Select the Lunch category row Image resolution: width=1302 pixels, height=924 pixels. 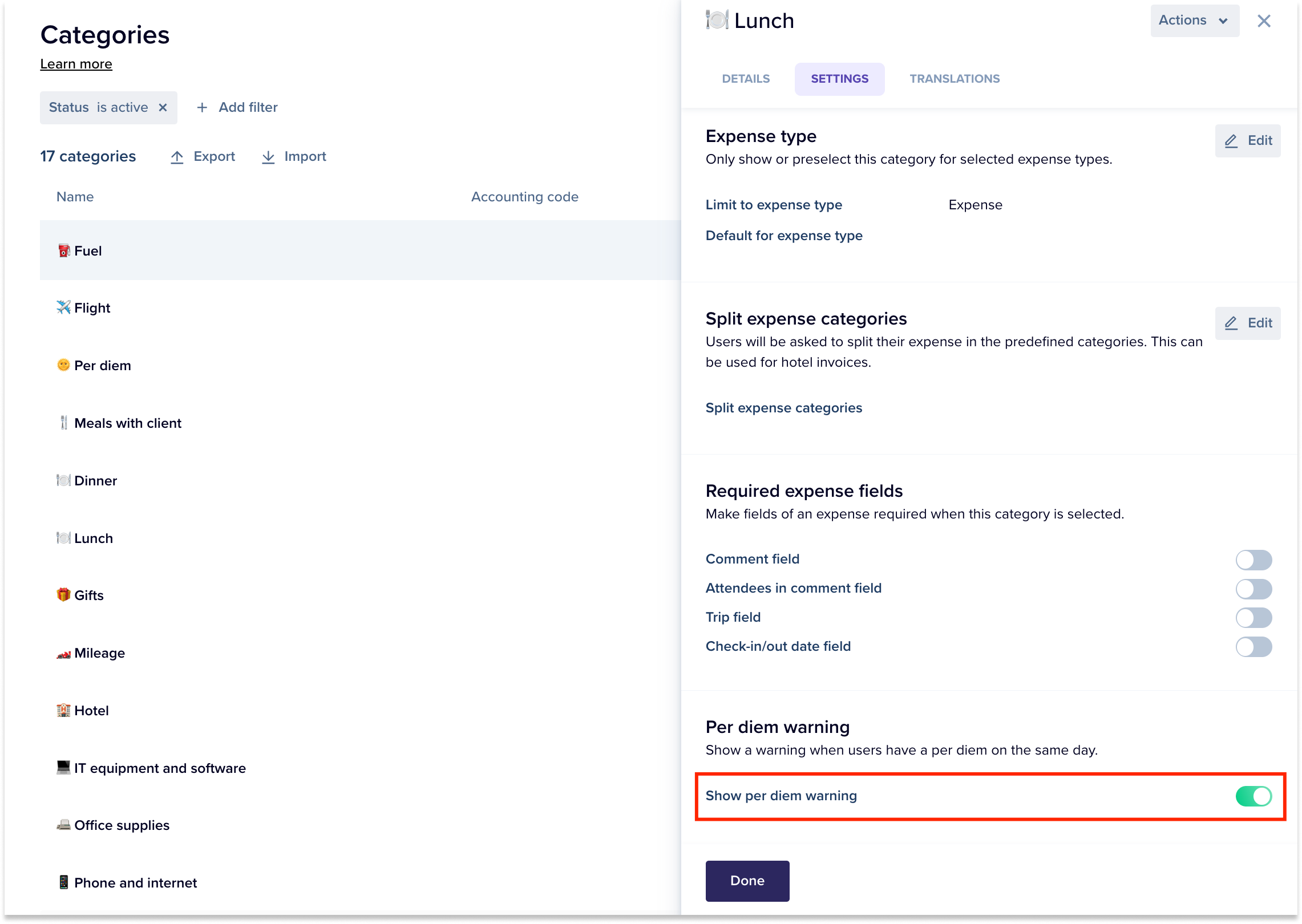360,538
